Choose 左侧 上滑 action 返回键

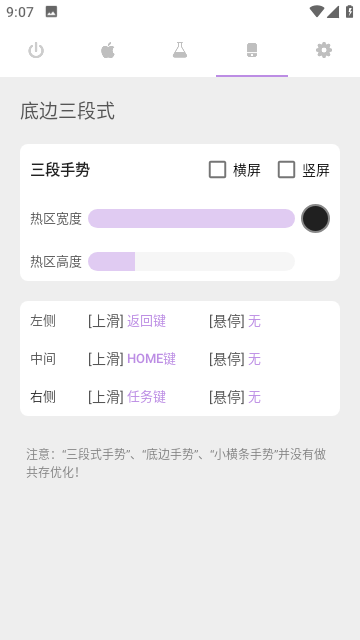(147, 321)
